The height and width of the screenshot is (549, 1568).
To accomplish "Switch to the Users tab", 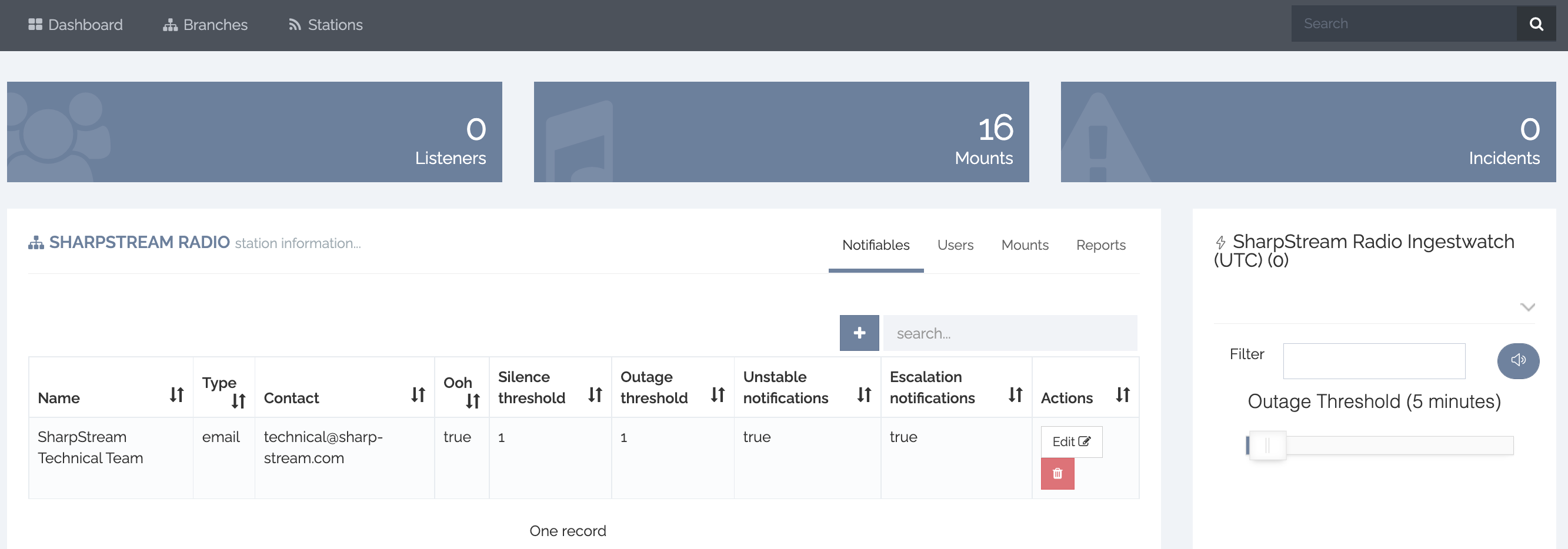I will [x=955, y=245].
